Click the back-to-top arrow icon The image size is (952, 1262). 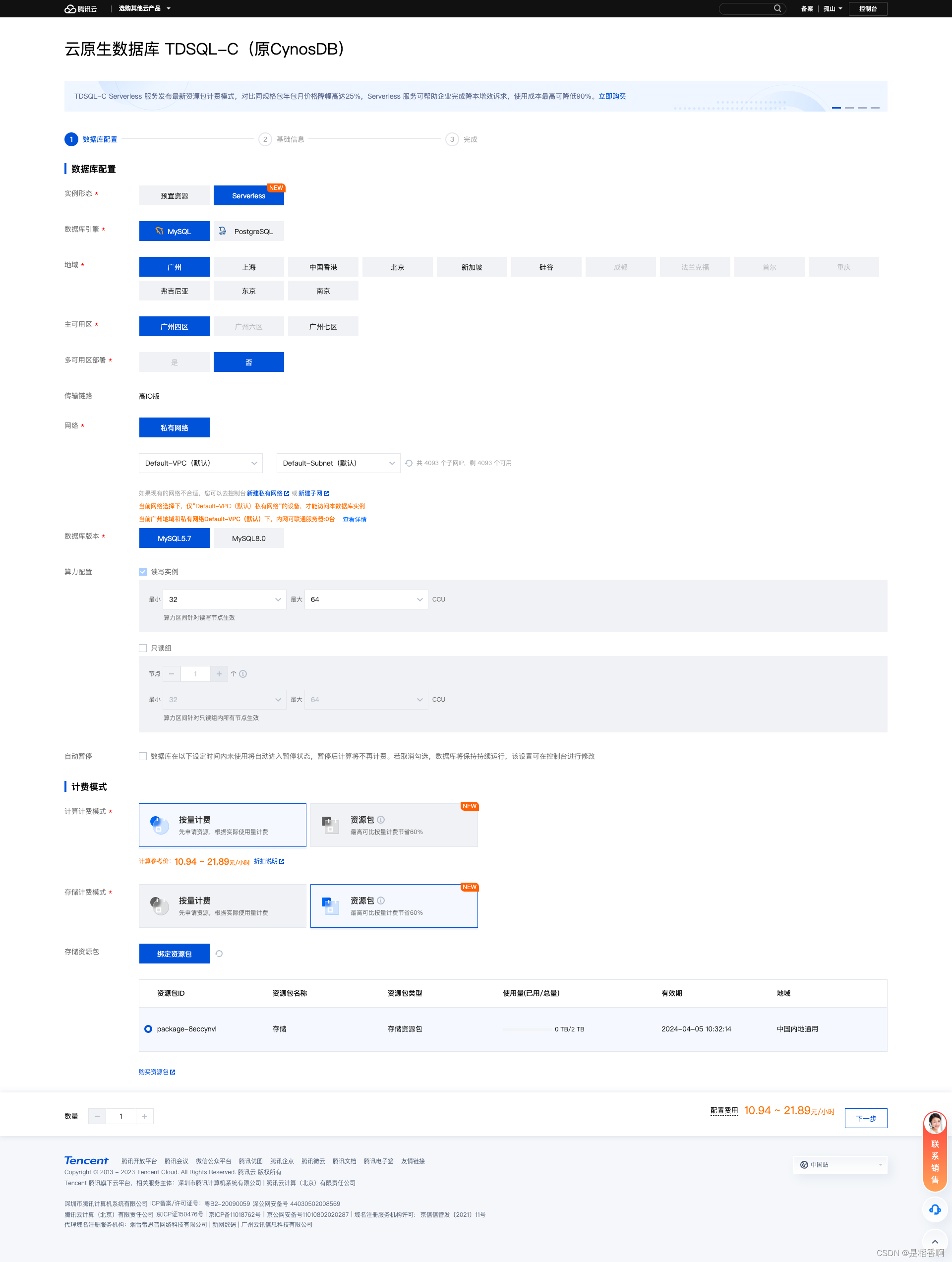[934, 1242]
